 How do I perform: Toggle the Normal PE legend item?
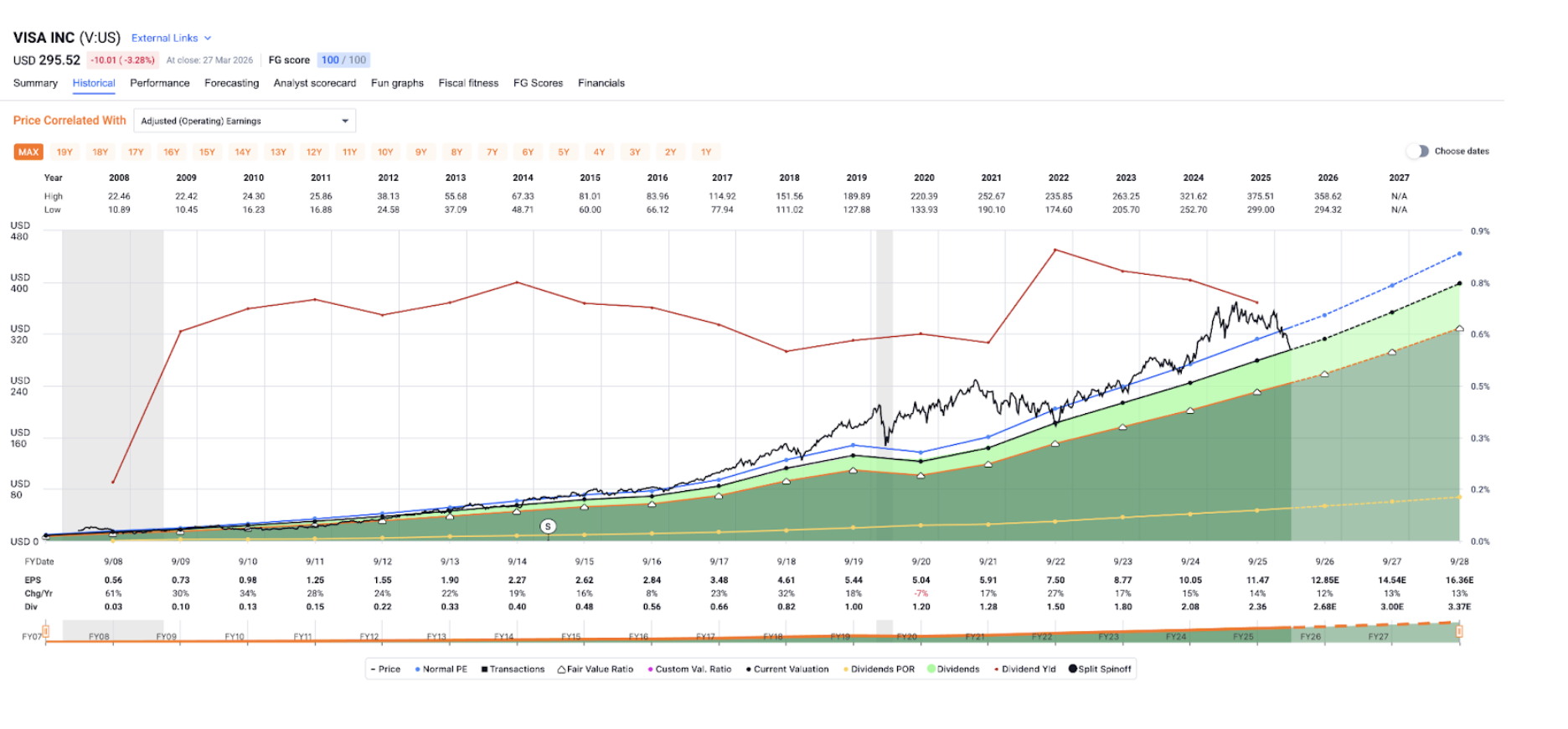click(441, 670)
